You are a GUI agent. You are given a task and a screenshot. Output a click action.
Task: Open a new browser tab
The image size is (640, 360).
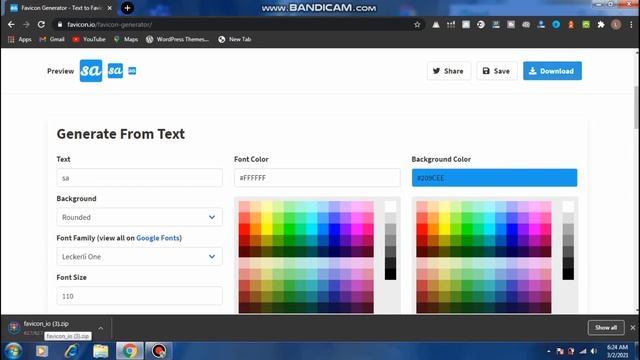click(x=127, y=8)
